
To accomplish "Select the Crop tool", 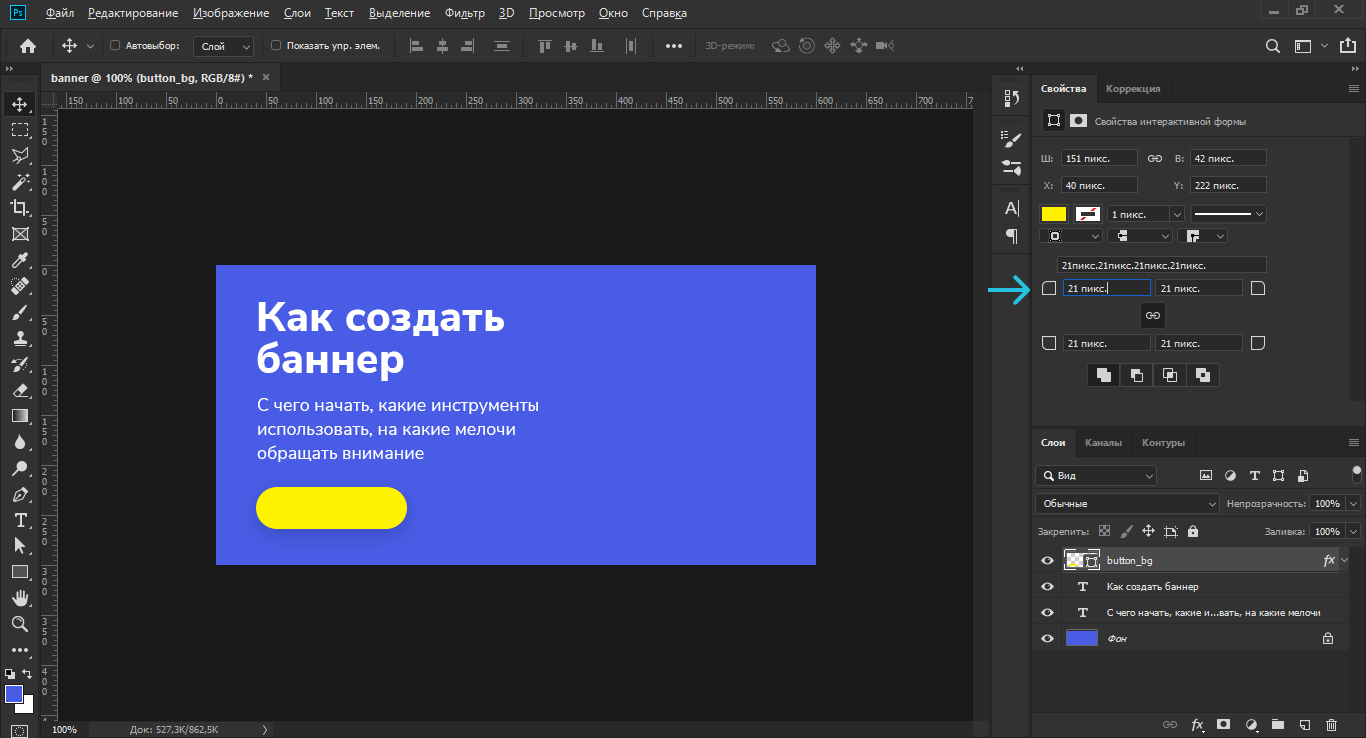I will tap(19, 208).
